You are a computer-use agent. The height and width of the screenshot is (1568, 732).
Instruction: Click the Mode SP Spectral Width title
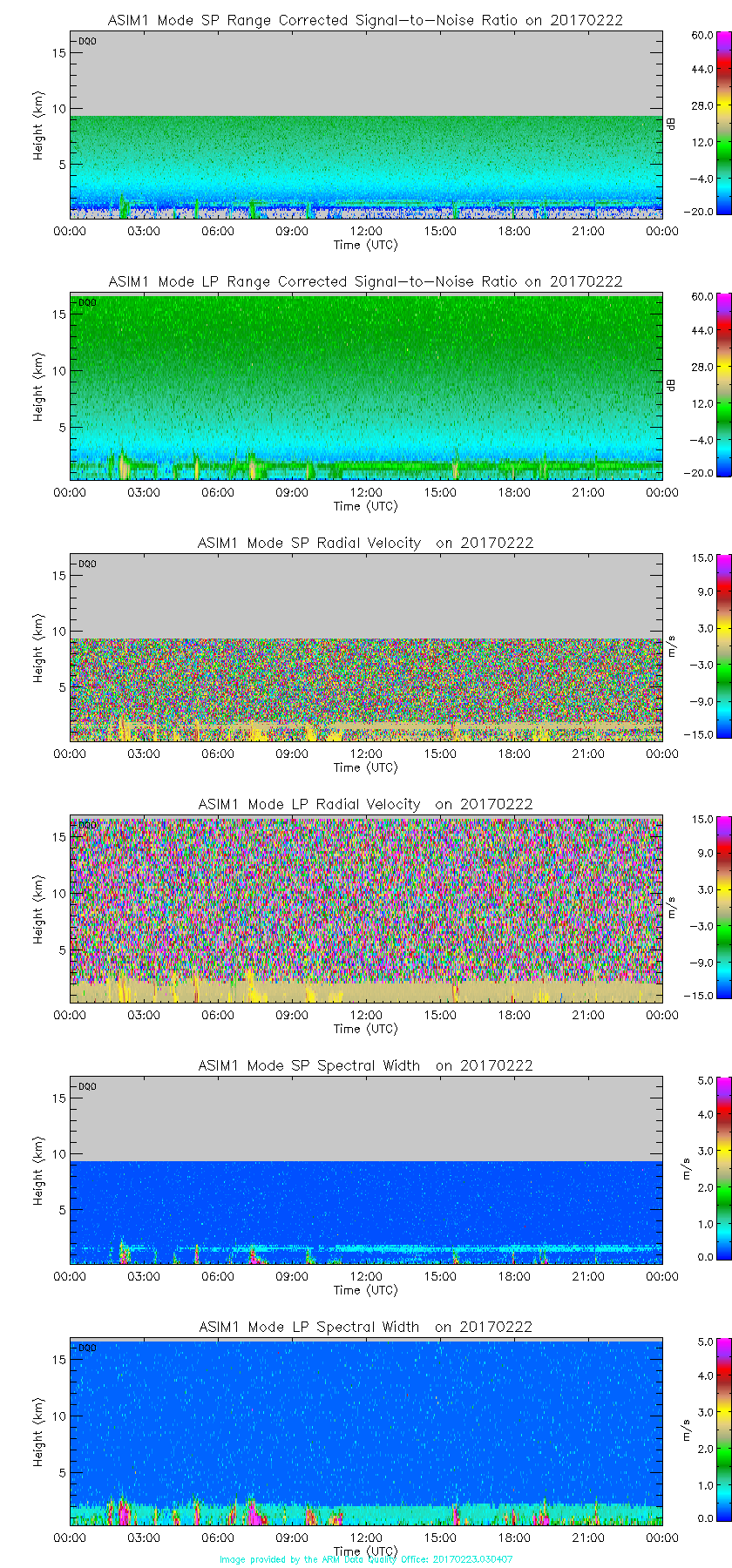click(365, 1065)
